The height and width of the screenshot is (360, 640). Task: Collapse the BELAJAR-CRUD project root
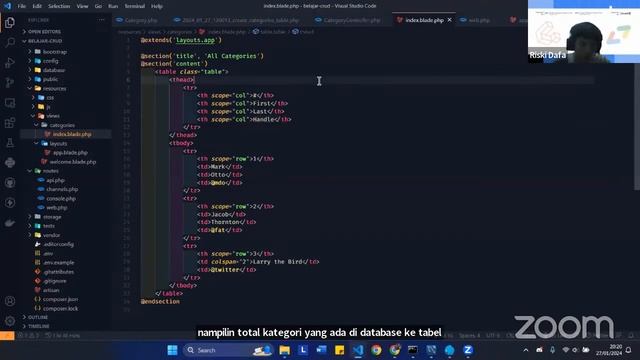[x=45, y=41]
